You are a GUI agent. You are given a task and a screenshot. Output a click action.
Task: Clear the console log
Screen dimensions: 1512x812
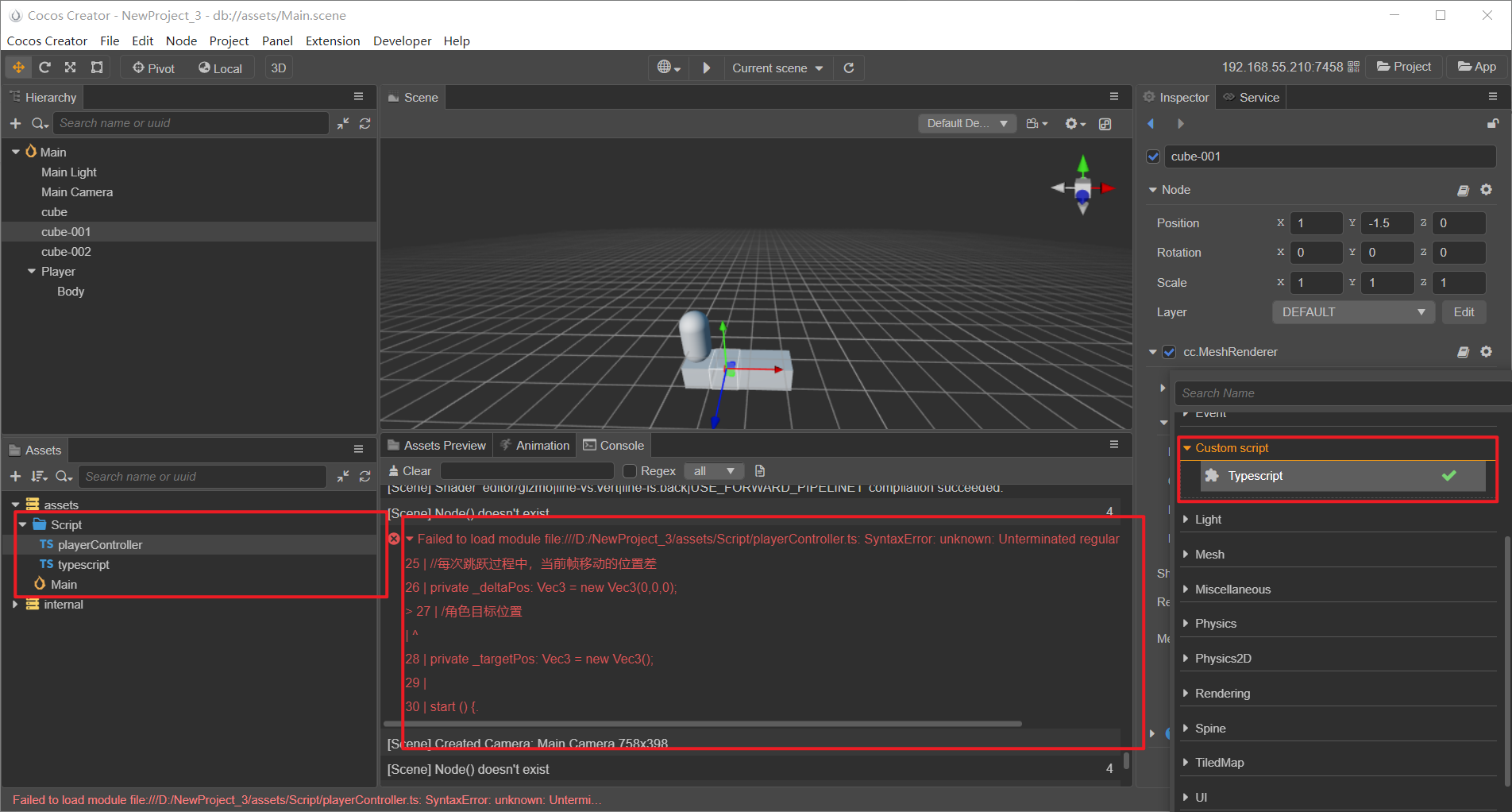(410, 471)
